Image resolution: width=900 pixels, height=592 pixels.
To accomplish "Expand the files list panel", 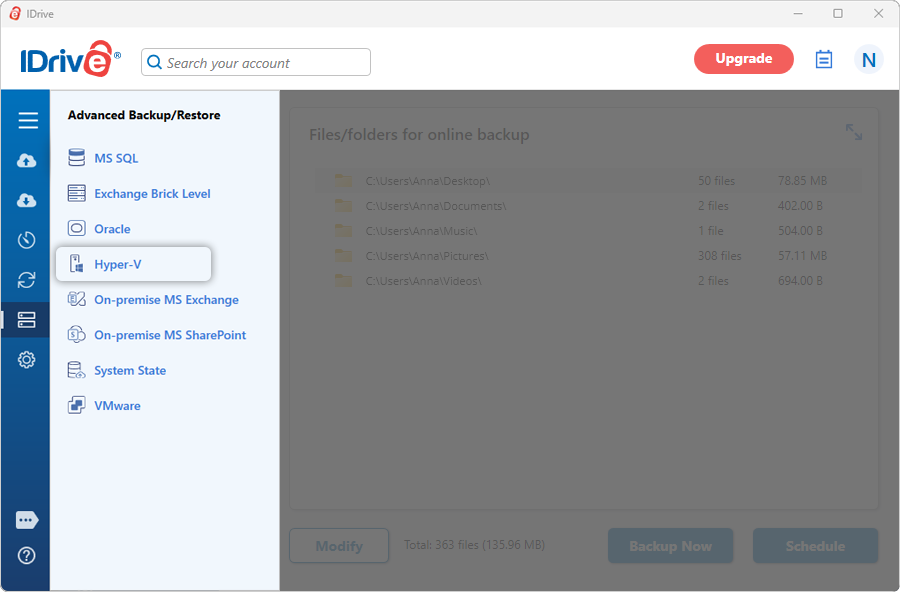I will pyautogui.click(x=853, y=132).
